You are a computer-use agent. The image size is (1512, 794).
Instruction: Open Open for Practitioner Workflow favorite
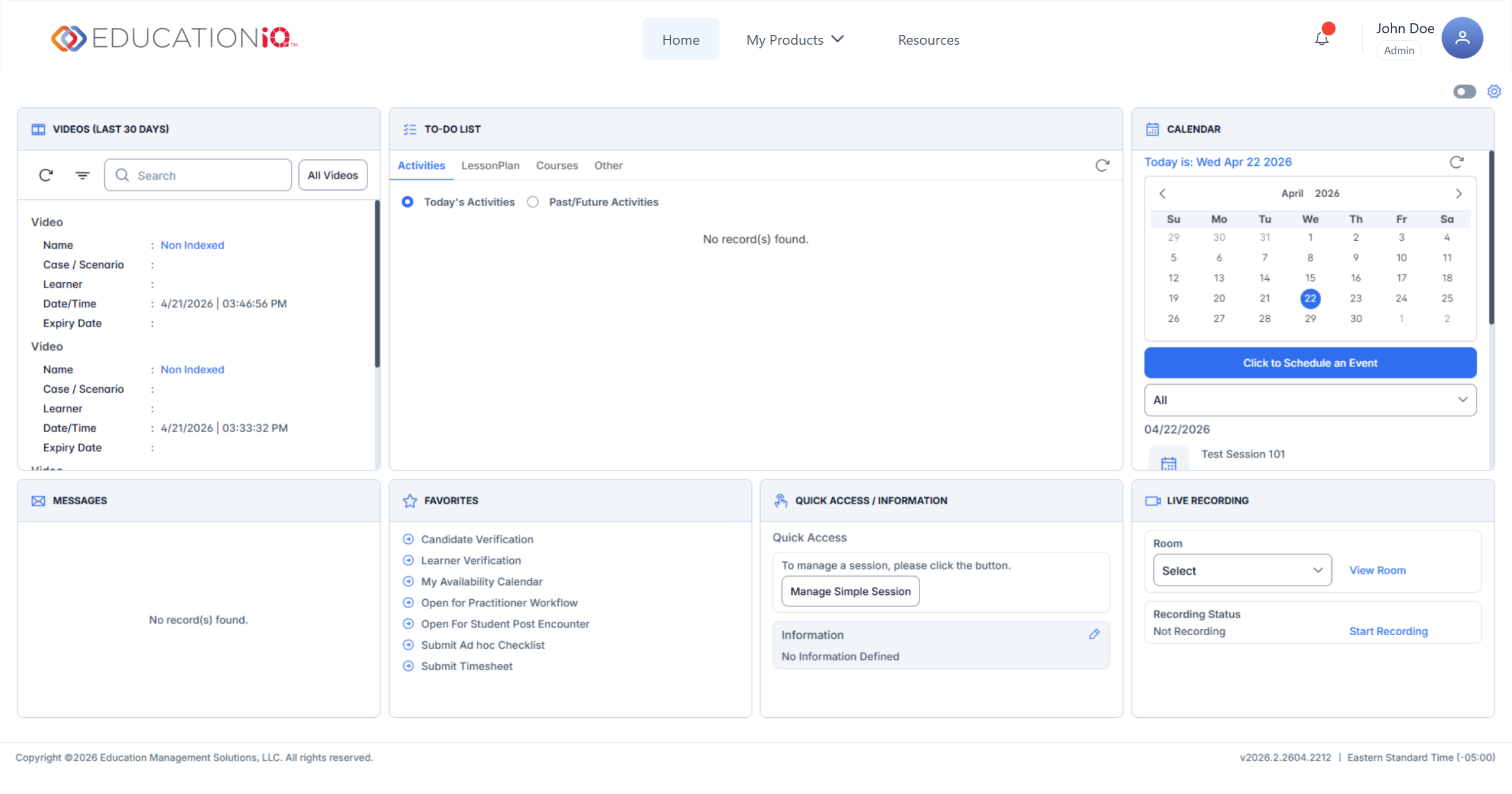(x=499, y=603)
